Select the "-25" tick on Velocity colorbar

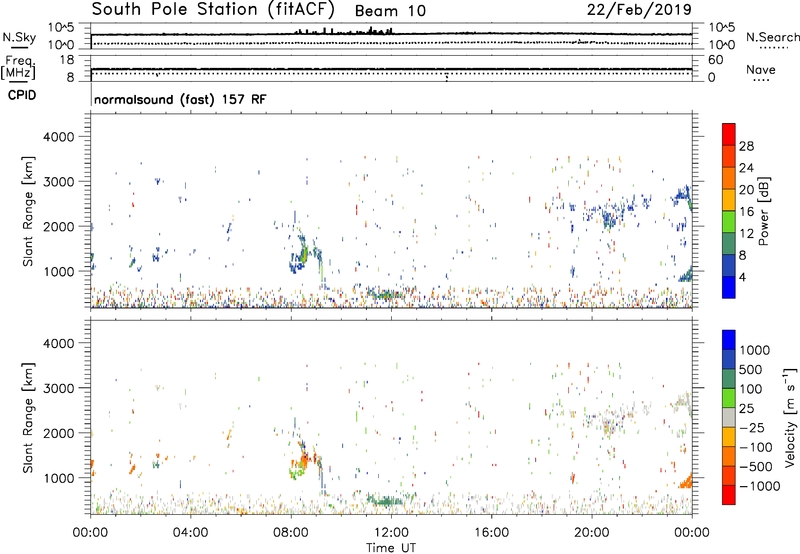(751, 428)
